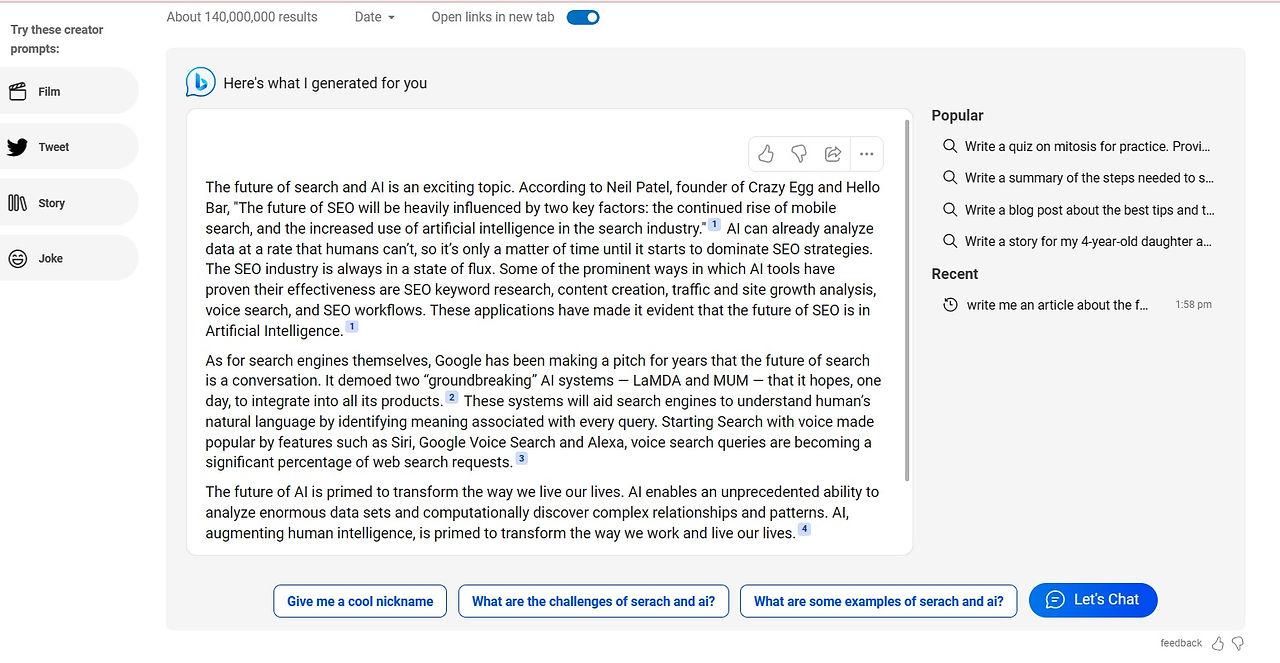This screenshot has height=663, width=1280.
Task: Click search icon beside blog post suggestion
Action: click(x=950, y=210)
